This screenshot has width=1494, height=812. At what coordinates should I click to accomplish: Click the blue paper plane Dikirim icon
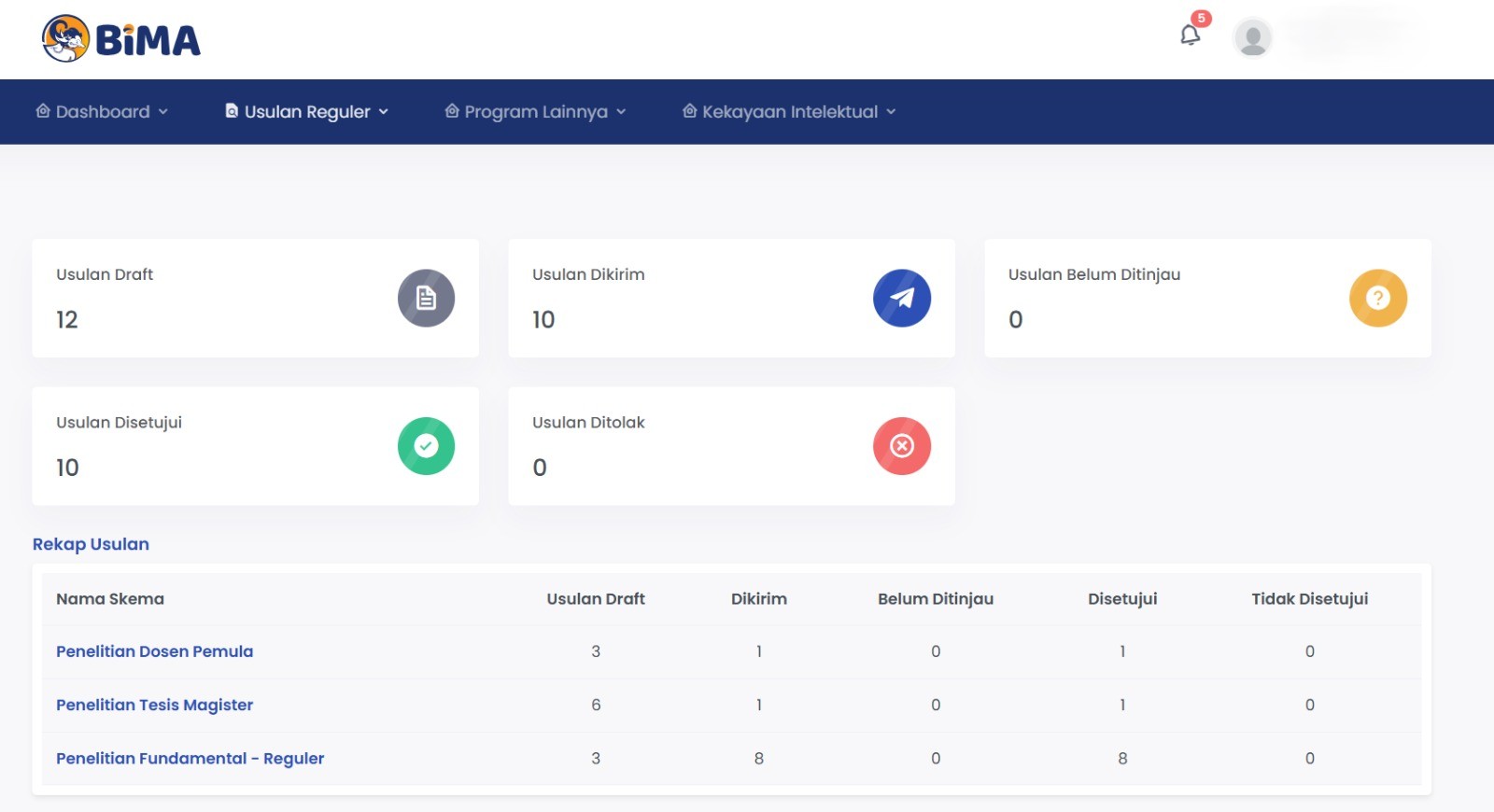click(x=901, y=298)
